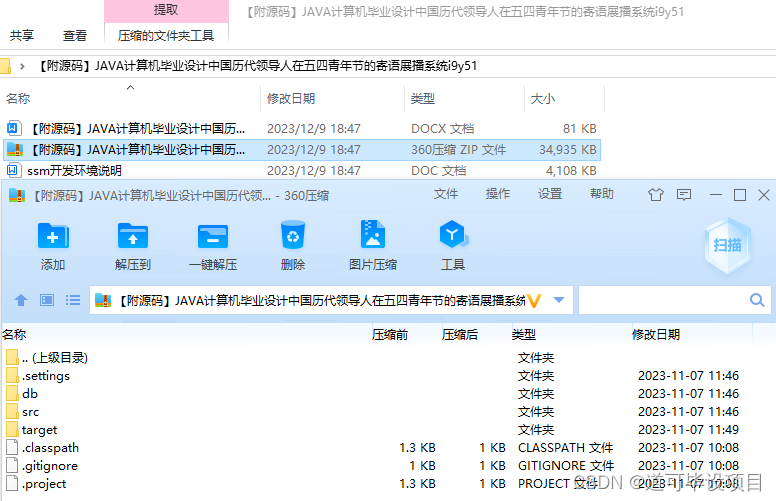Click the archive path text in address box
The image size is (776, 501).
coord(323,301)
